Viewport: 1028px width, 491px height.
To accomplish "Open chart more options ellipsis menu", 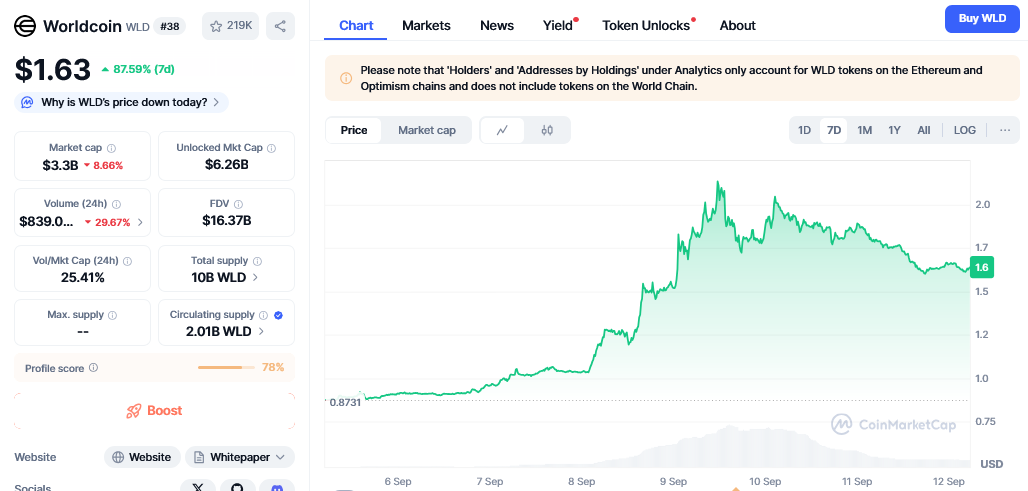I will point(1005,130).
